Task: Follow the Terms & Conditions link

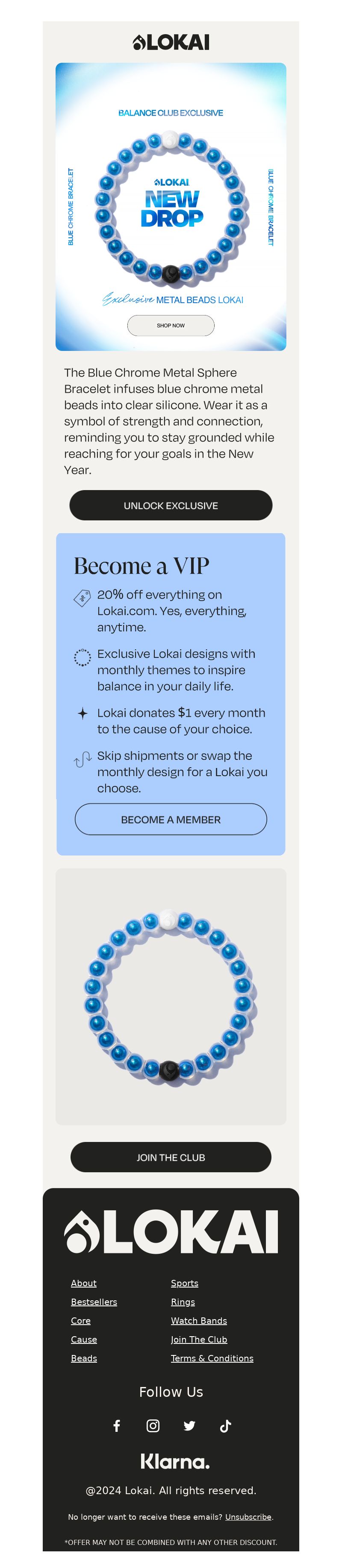Action: pos(212,1358)
